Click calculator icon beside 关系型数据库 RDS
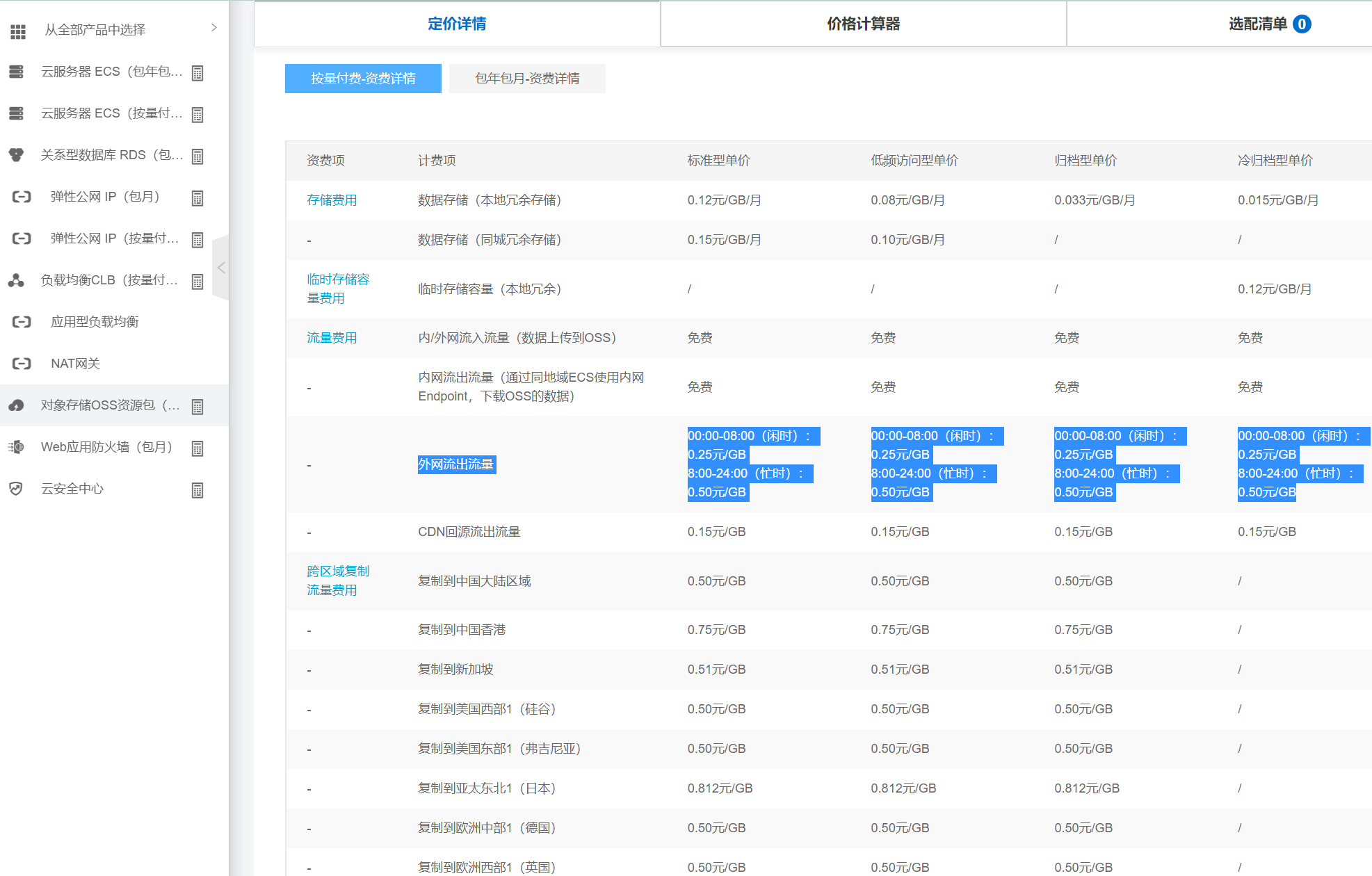Image resolution: width=1372 pixels, height=876 pixels. [197, 156]
